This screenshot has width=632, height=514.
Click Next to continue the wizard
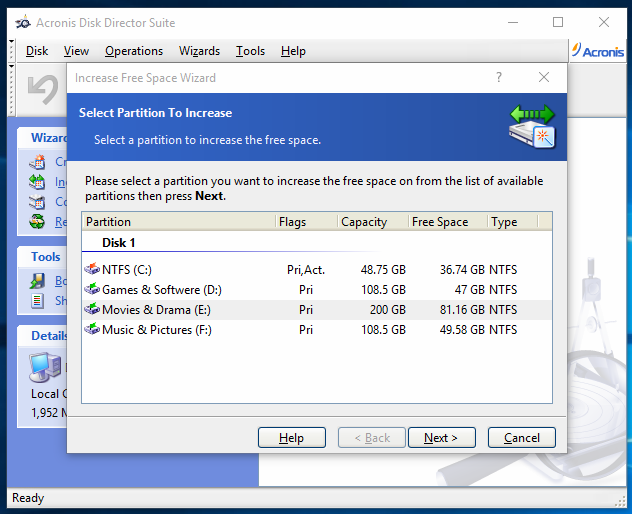[442, 437]
